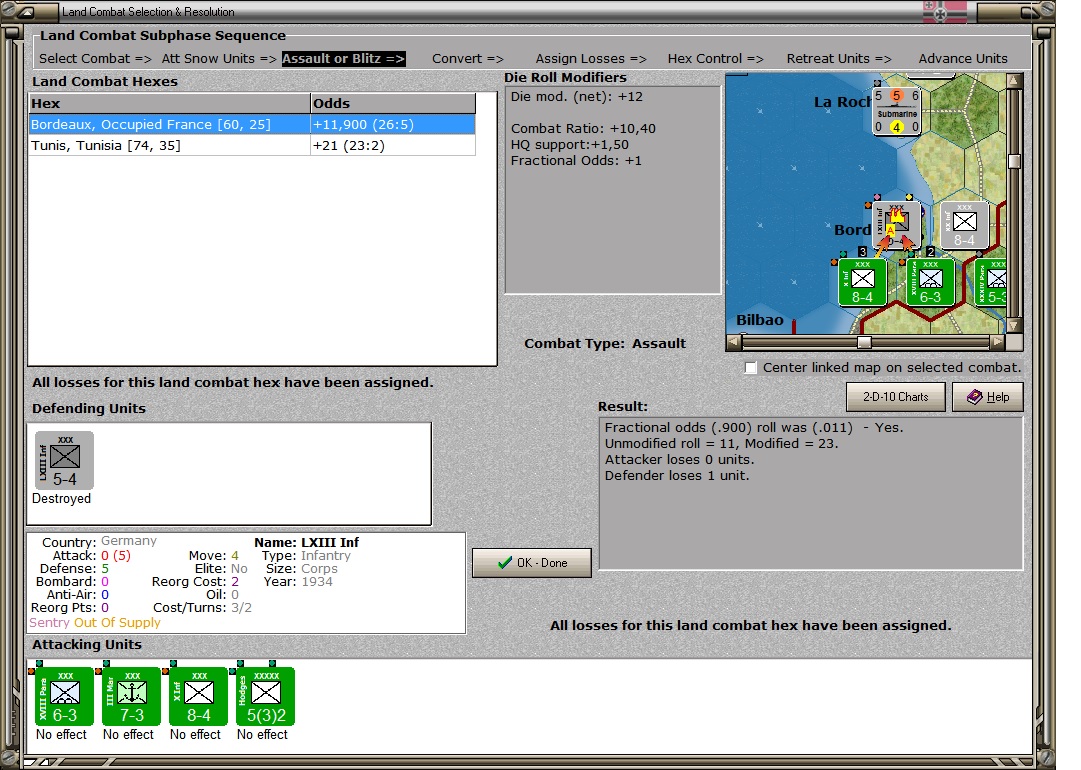Click the Die mod. (net): +12 line
The width and height of the screenshot is (1081, 770).
[x=576, y=97]
